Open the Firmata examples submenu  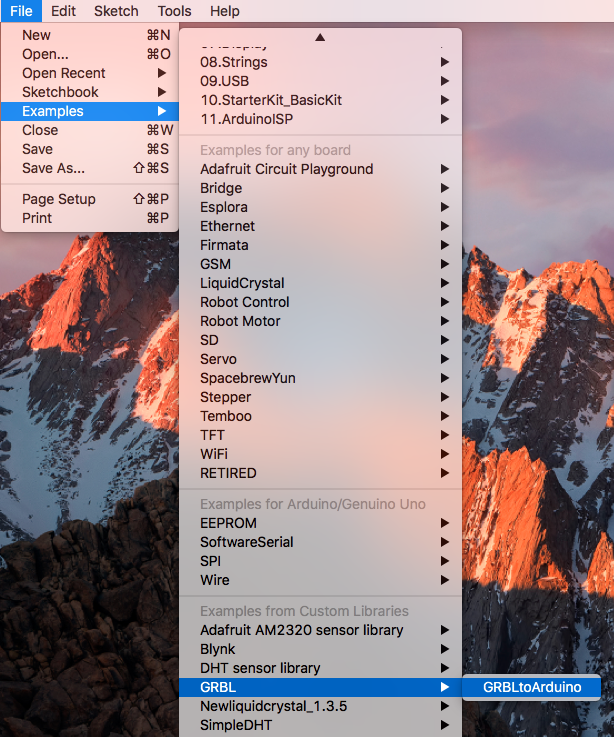[x=320, y=245]
